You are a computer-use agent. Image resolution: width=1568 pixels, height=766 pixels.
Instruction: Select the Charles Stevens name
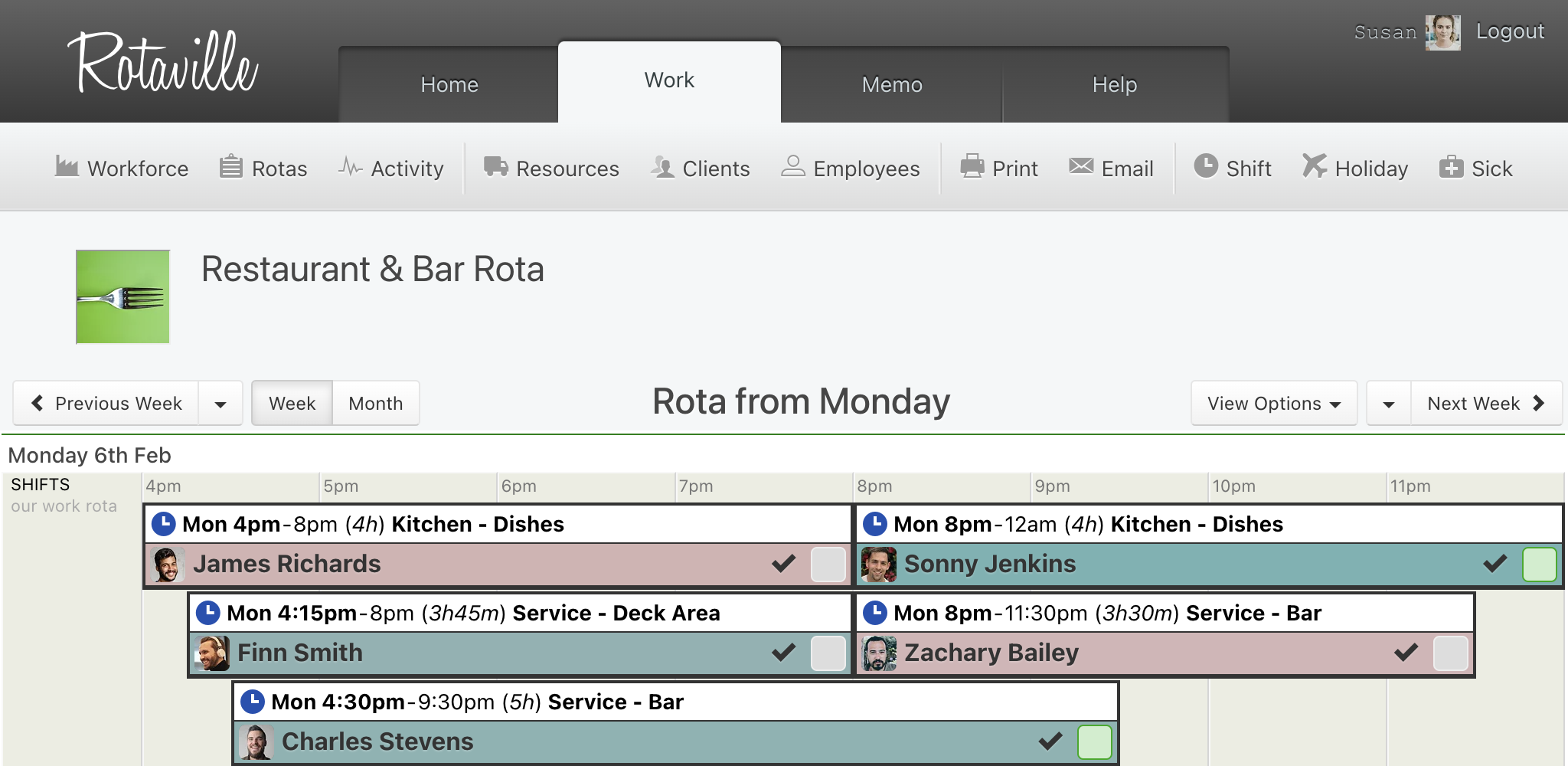377,741
